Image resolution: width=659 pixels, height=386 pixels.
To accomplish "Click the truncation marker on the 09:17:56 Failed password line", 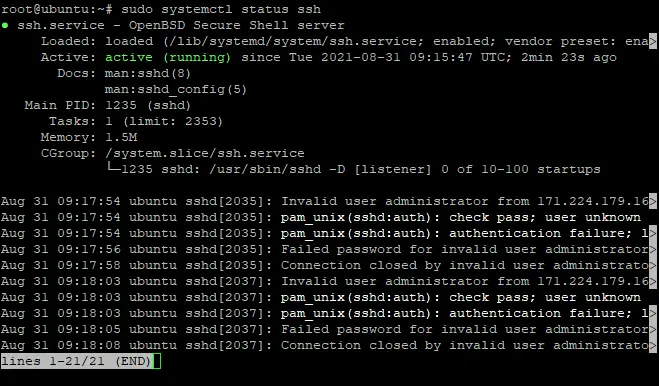I will coord(653,249).
